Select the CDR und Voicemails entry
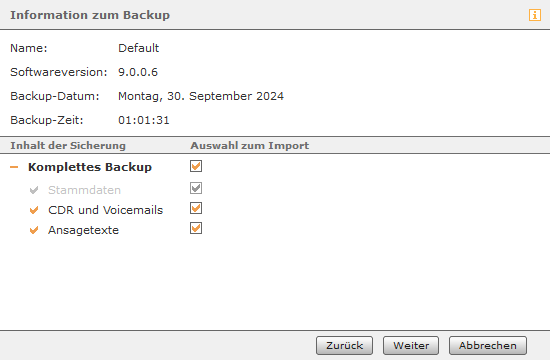The image size is (550, 360). 105,210
